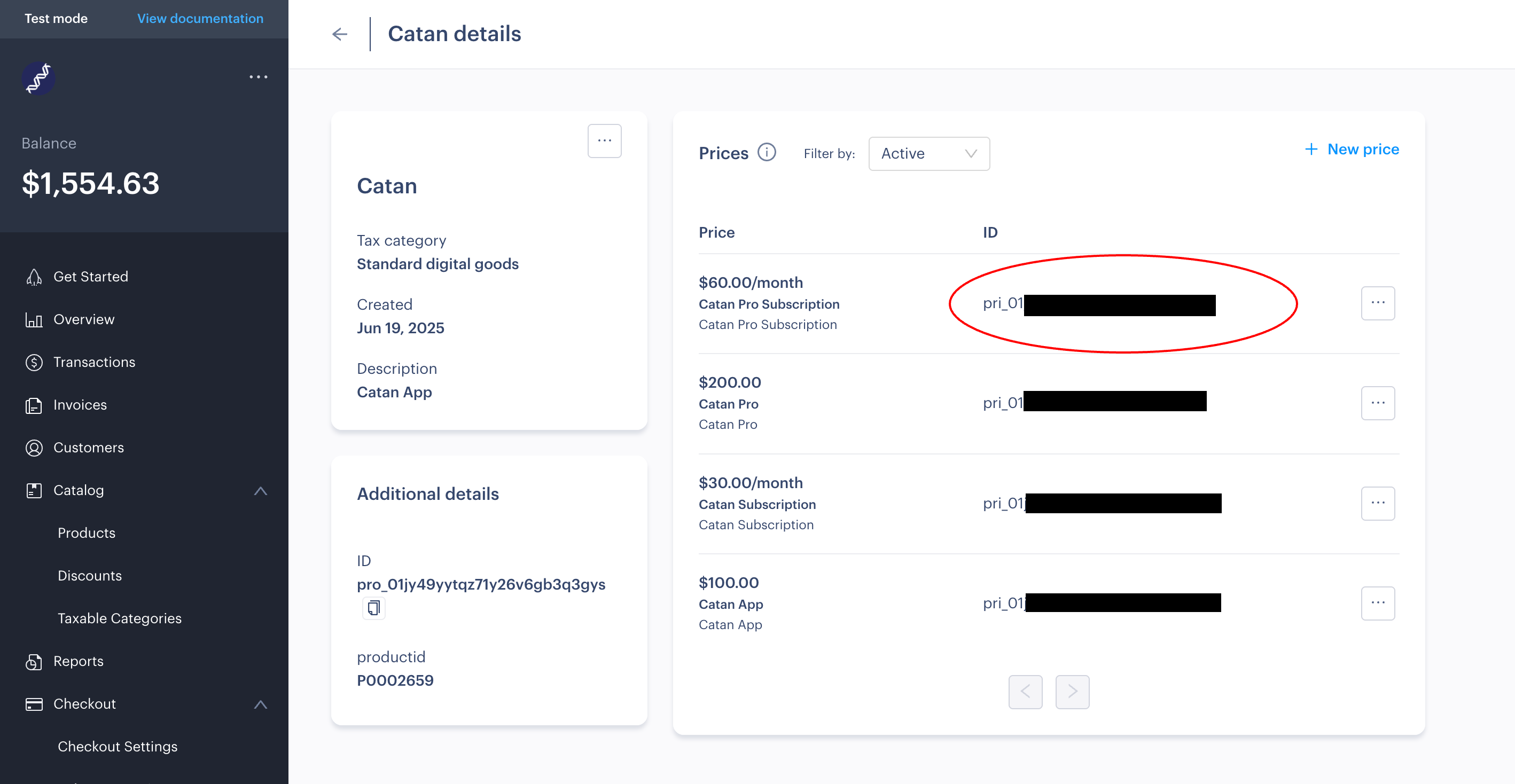Screen dimensions: 1515x784
Task: Click the $100.00 price text
Action: pos(729,583)
